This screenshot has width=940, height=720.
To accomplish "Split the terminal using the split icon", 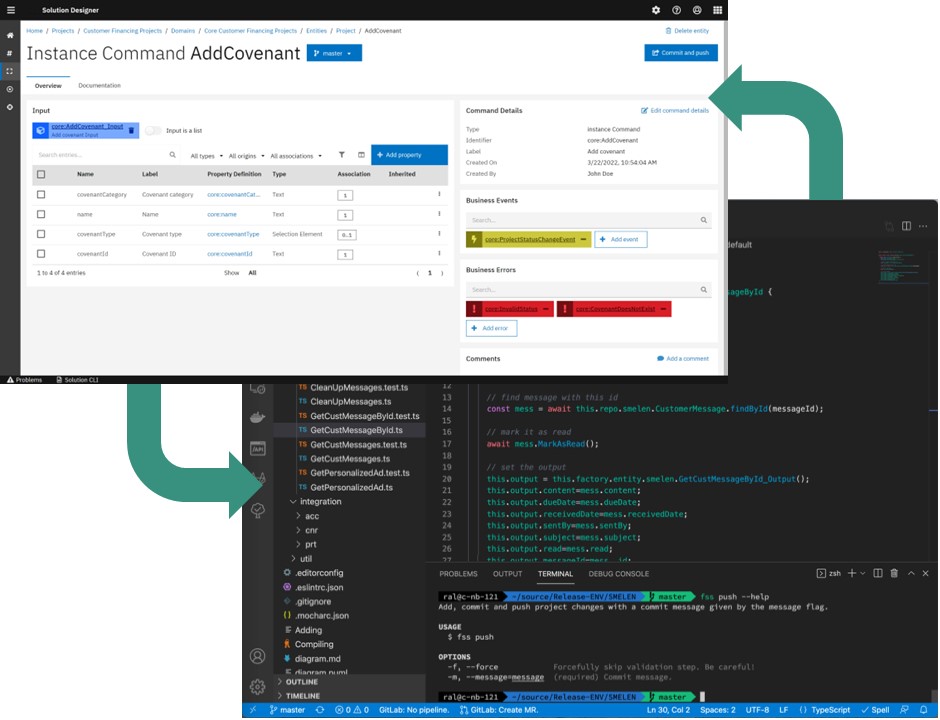I will coord(877,574).
